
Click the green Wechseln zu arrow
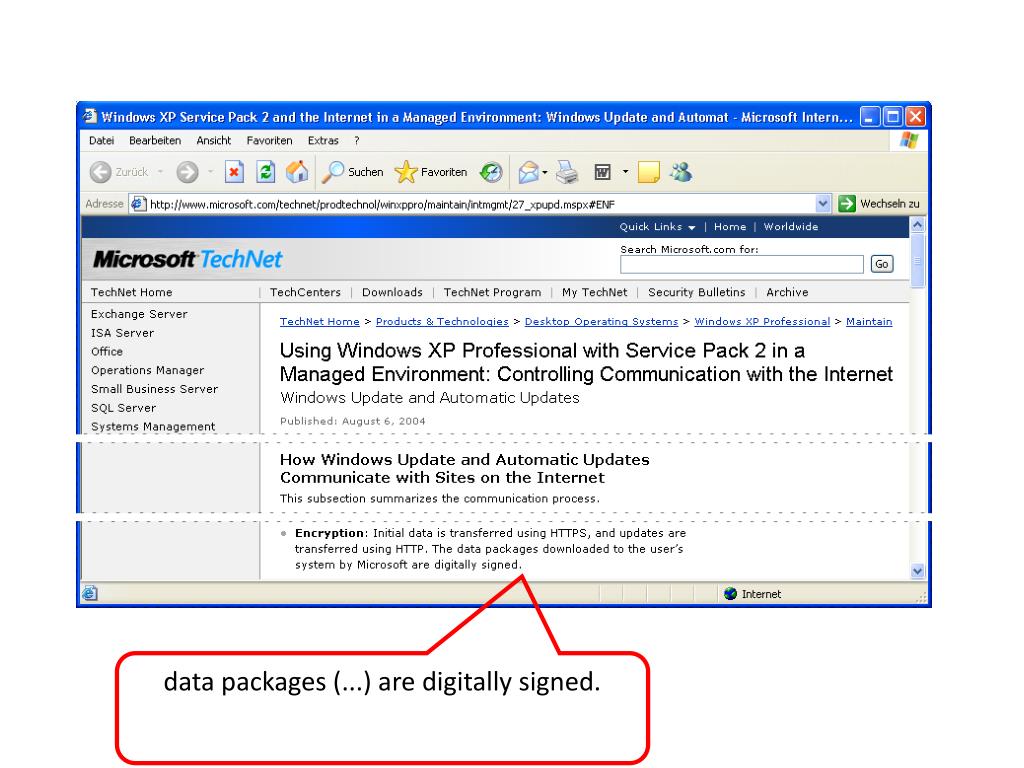[846, 204]
